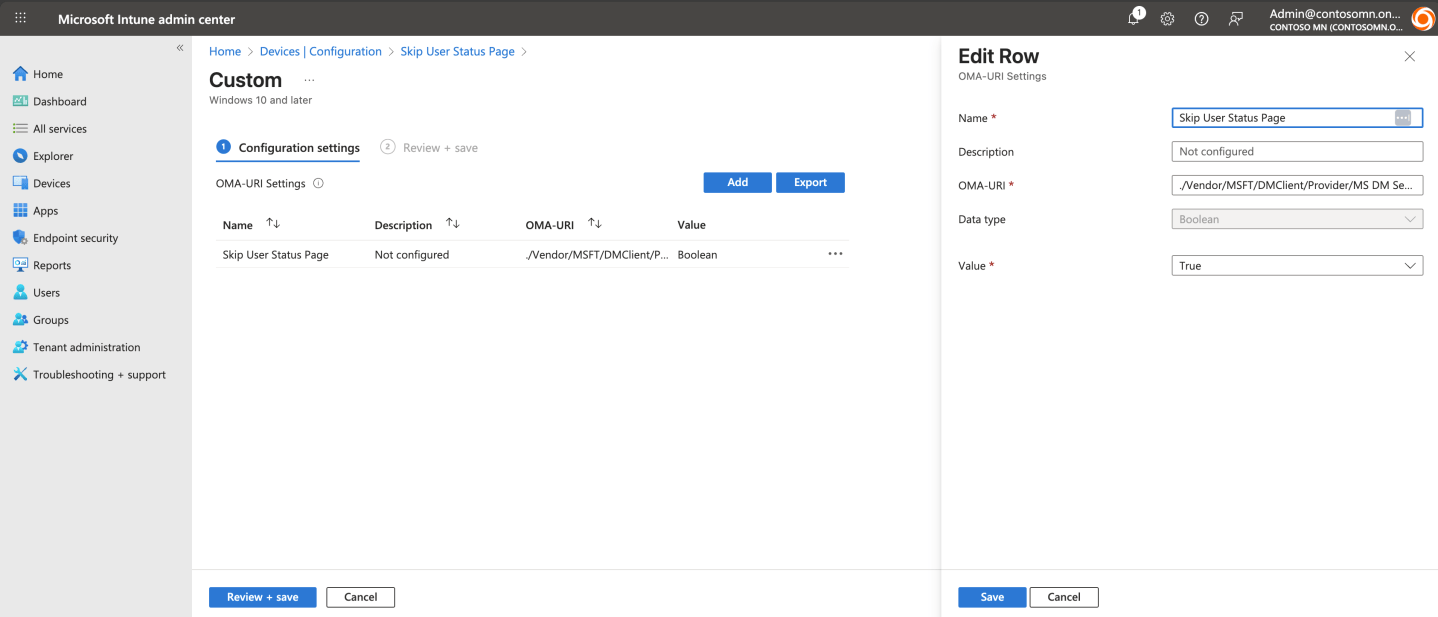This screenshot has height=617, width=1438.
Task: Click Cancel in Edit Row panel
Action: tap(1064, 597)
